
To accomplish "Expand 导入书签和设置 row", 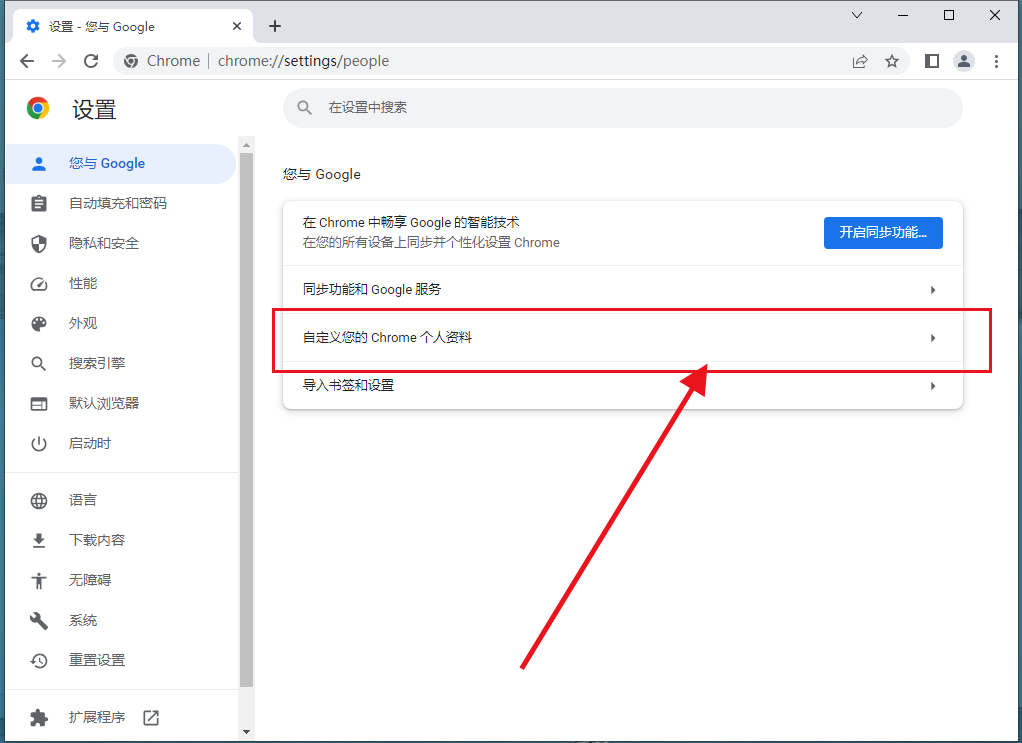I will [x=622, y=385].
